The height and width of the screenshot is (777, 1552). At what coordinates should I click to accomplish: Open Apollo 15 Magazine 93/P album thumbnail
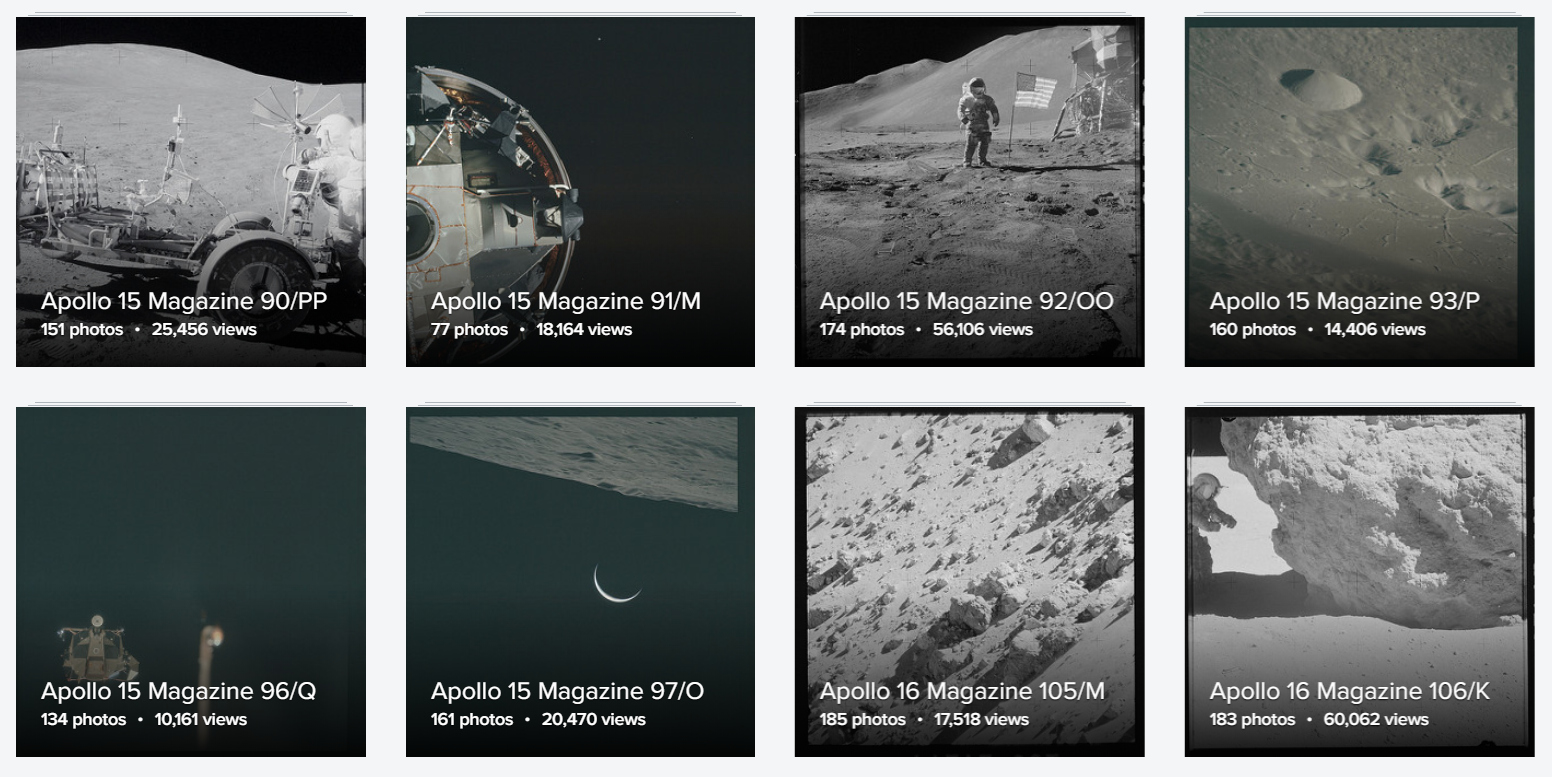(x=1359, y=192)
